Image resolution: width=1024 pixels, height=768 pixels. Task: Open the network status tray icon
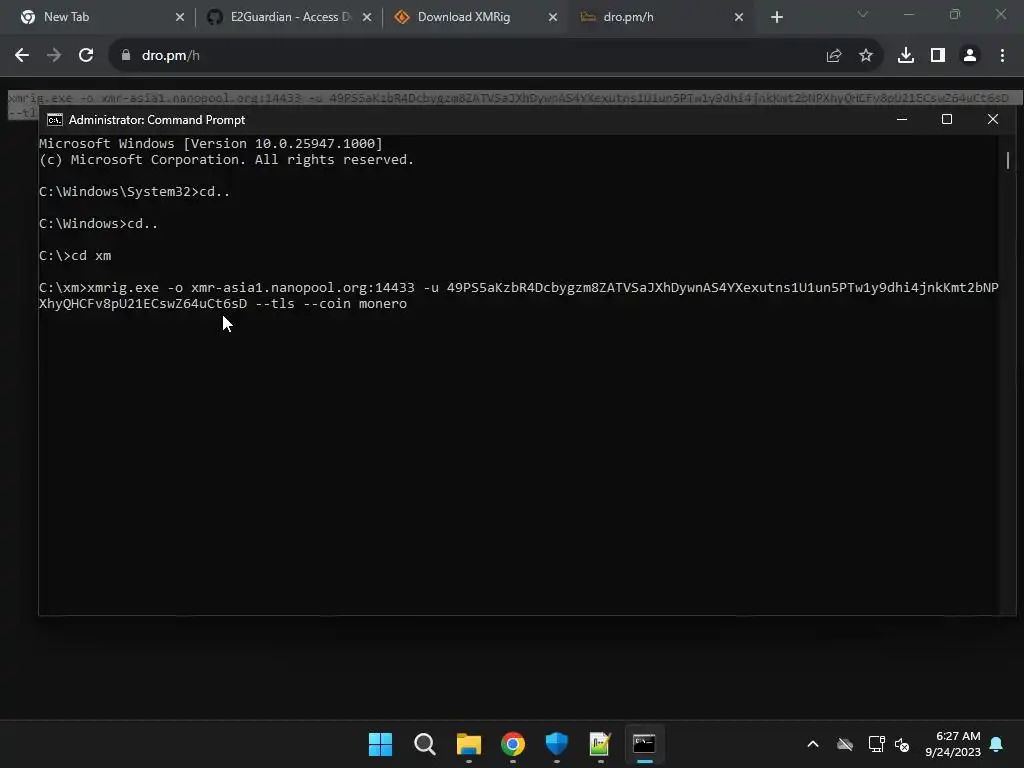click(x=876, y=744)
